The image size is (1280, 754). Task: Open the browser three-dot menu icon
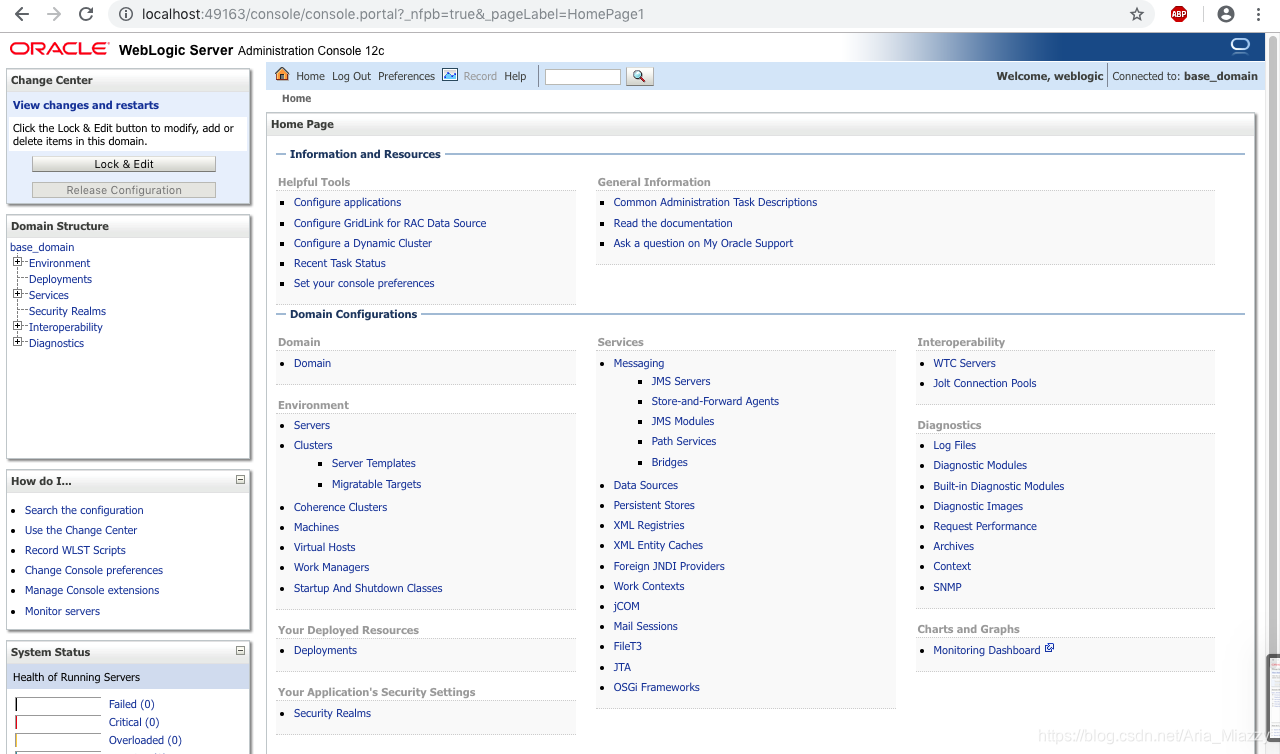point(1257,14)
